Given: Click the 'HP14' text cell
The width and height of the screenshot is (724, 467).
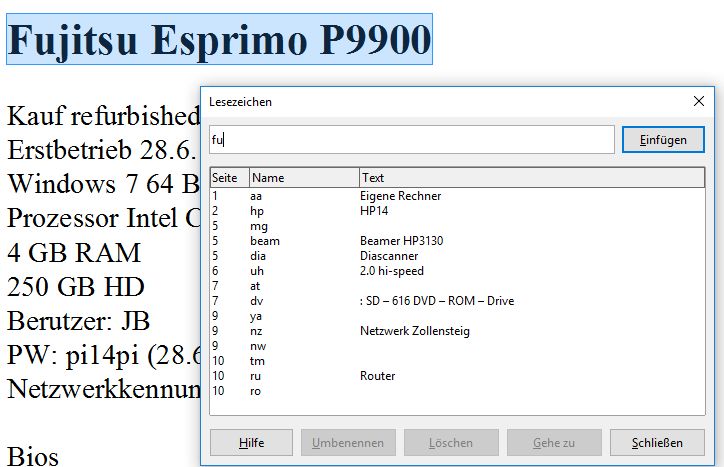Looking at the screenshot, I should click(374, 211).
